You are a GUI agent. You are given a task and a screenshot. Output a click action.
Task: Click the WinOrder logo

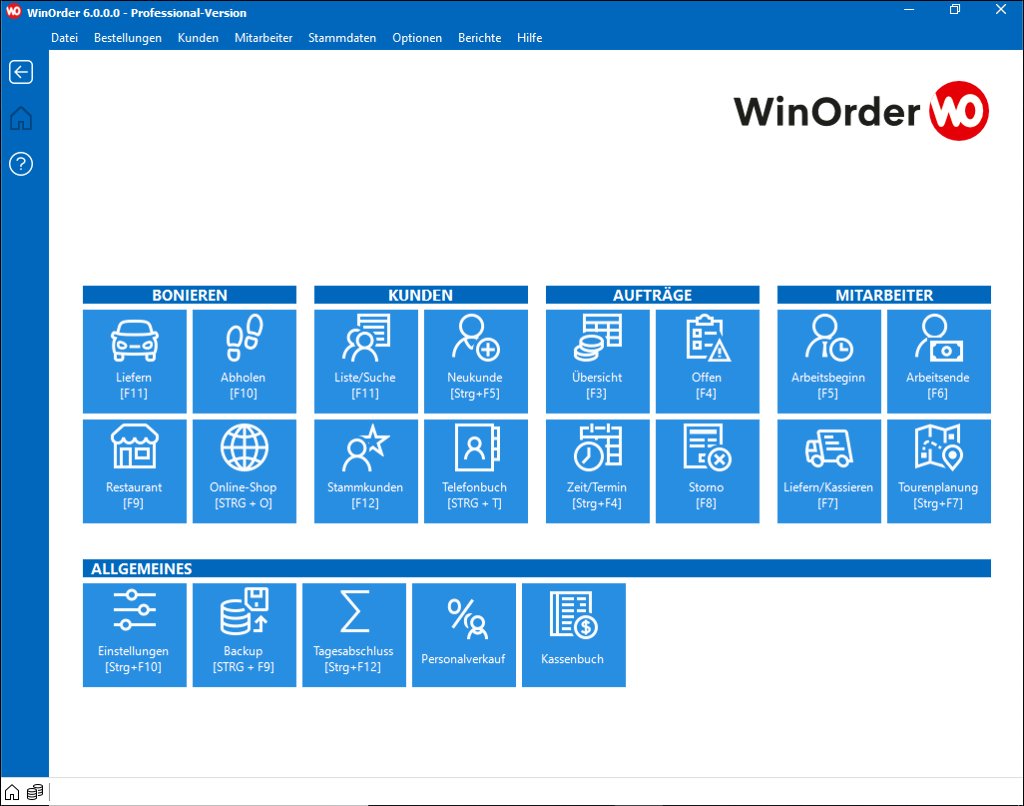click(861, 110)
